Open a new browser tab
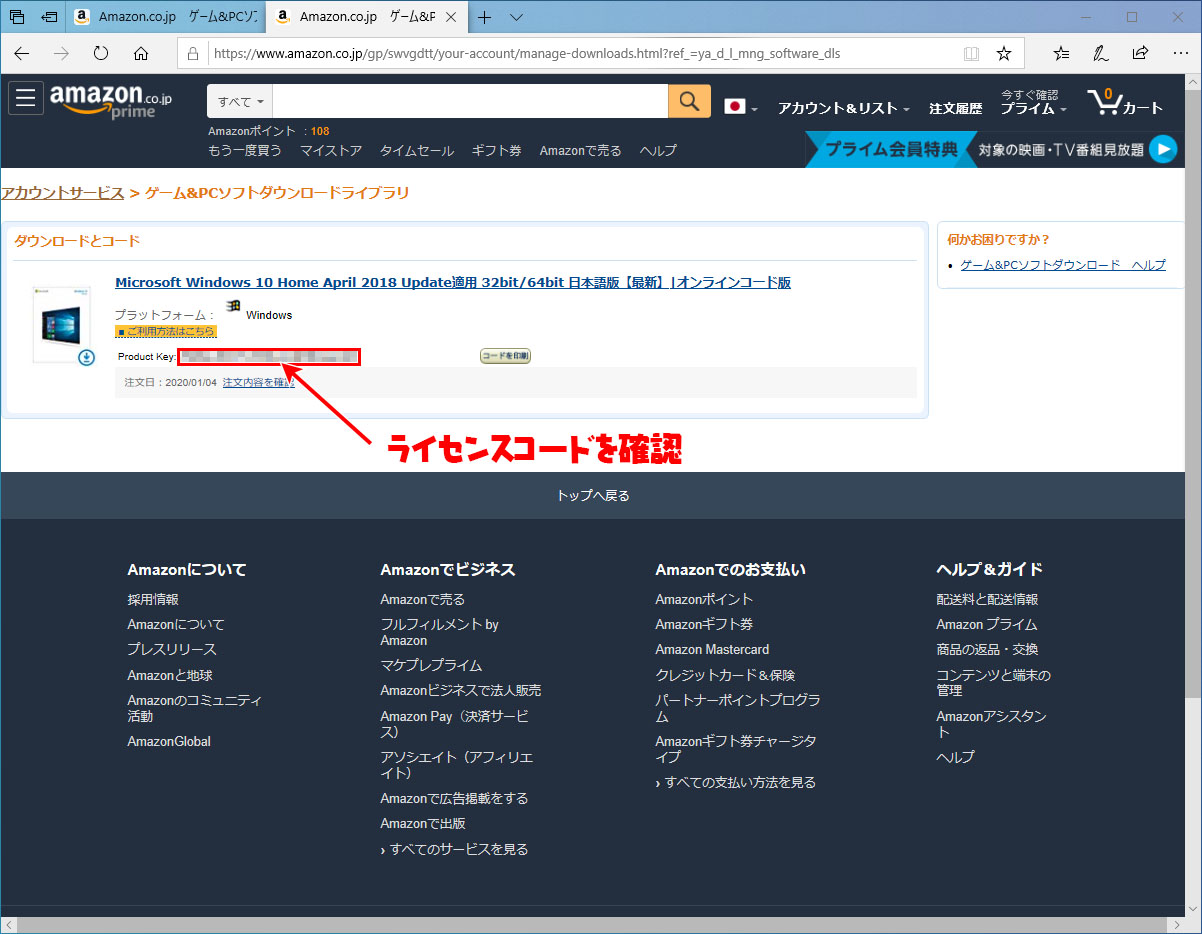 point(485,17)
